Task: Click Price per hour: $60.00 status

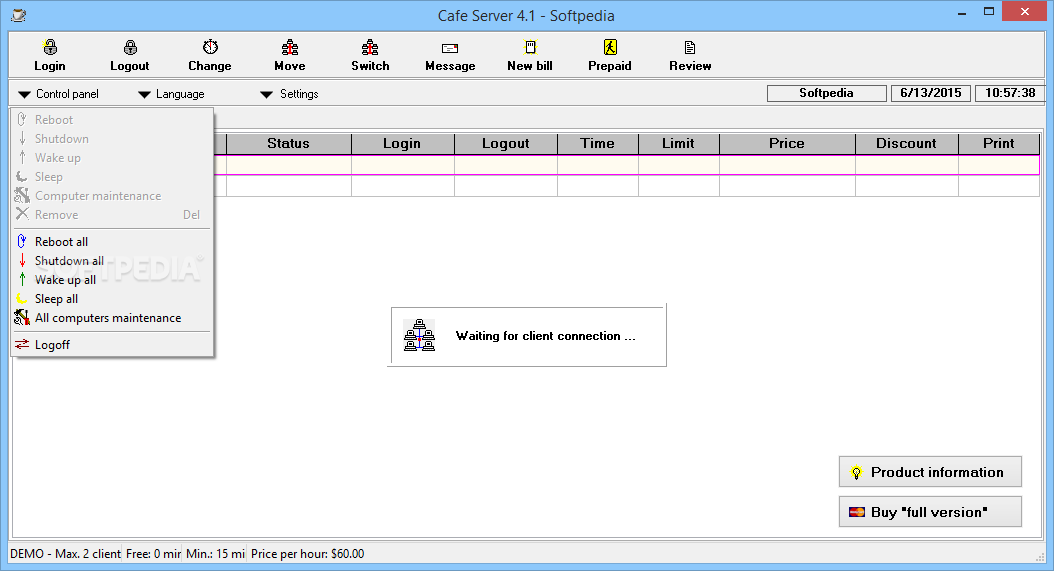Action: click(x=308, y=554)
